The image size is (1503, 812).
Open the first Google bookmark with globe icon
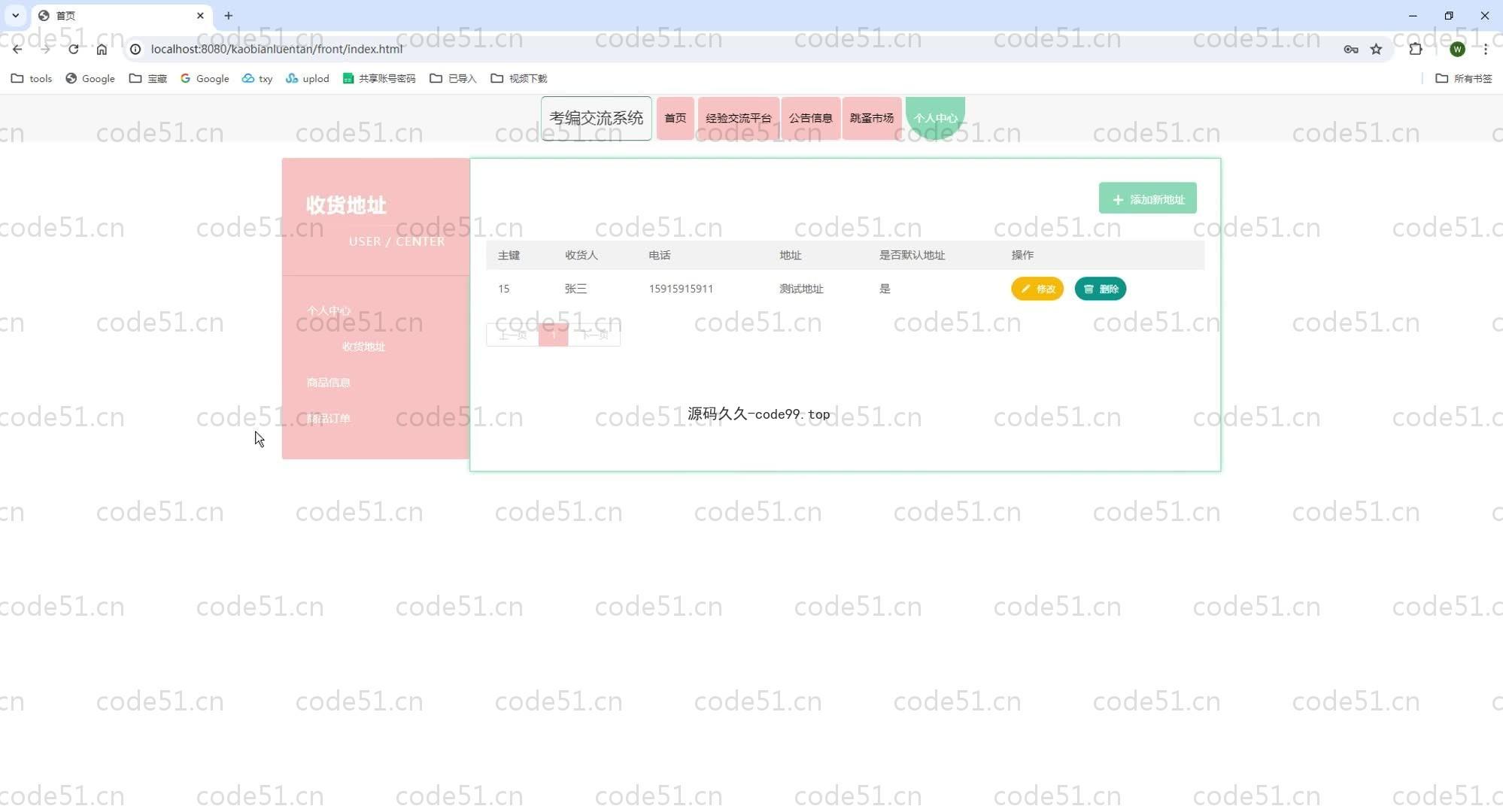[90, 78]
